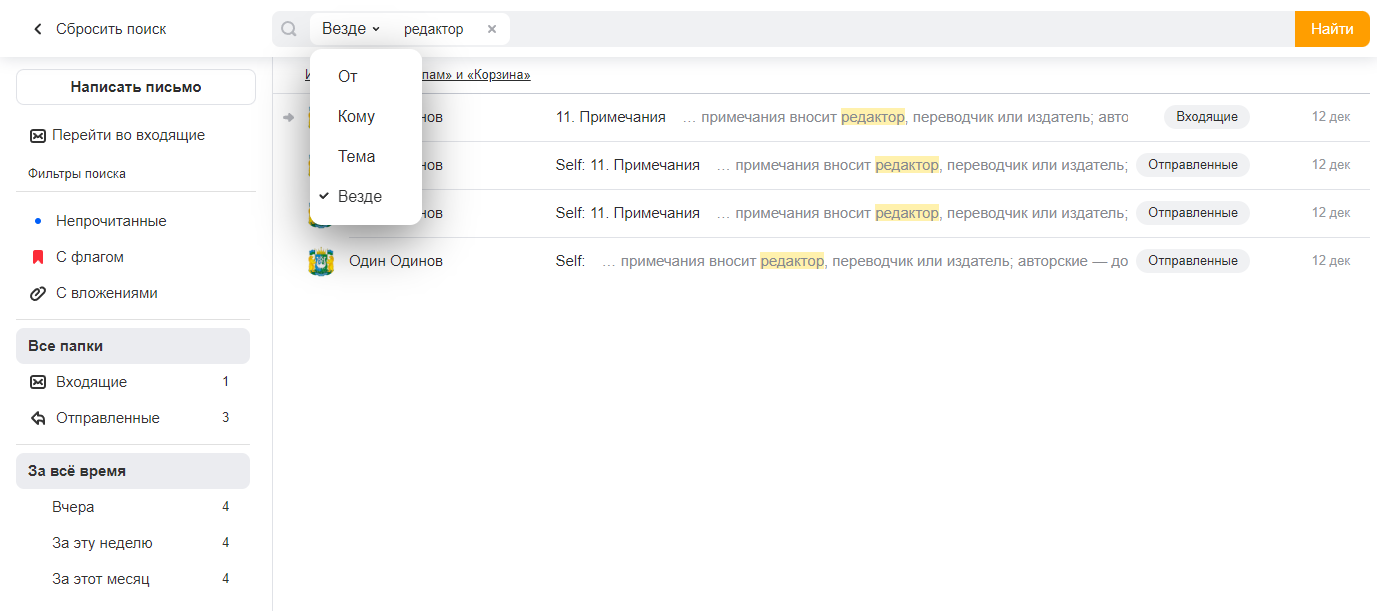Choose От in the scope menu
This screenshot has width=1377, height=611.
coord(348,77)
